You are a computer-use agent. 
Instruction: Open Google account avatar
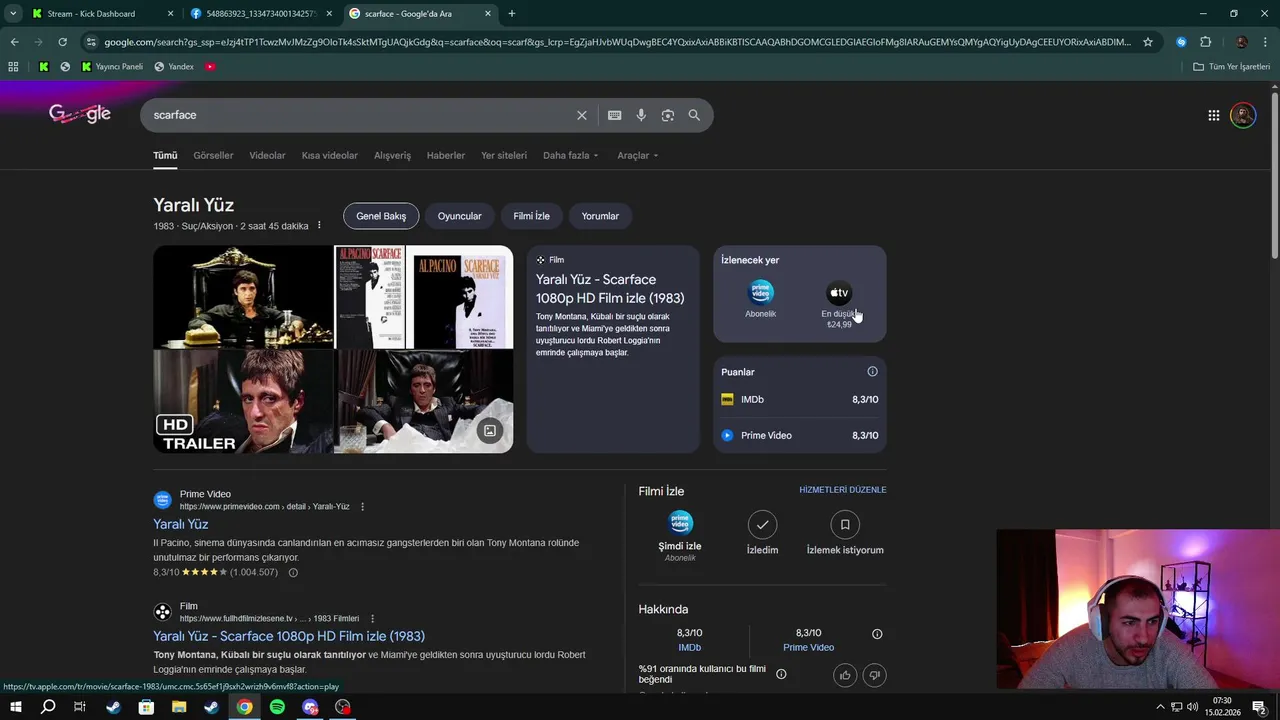(x=1243, y=115)
